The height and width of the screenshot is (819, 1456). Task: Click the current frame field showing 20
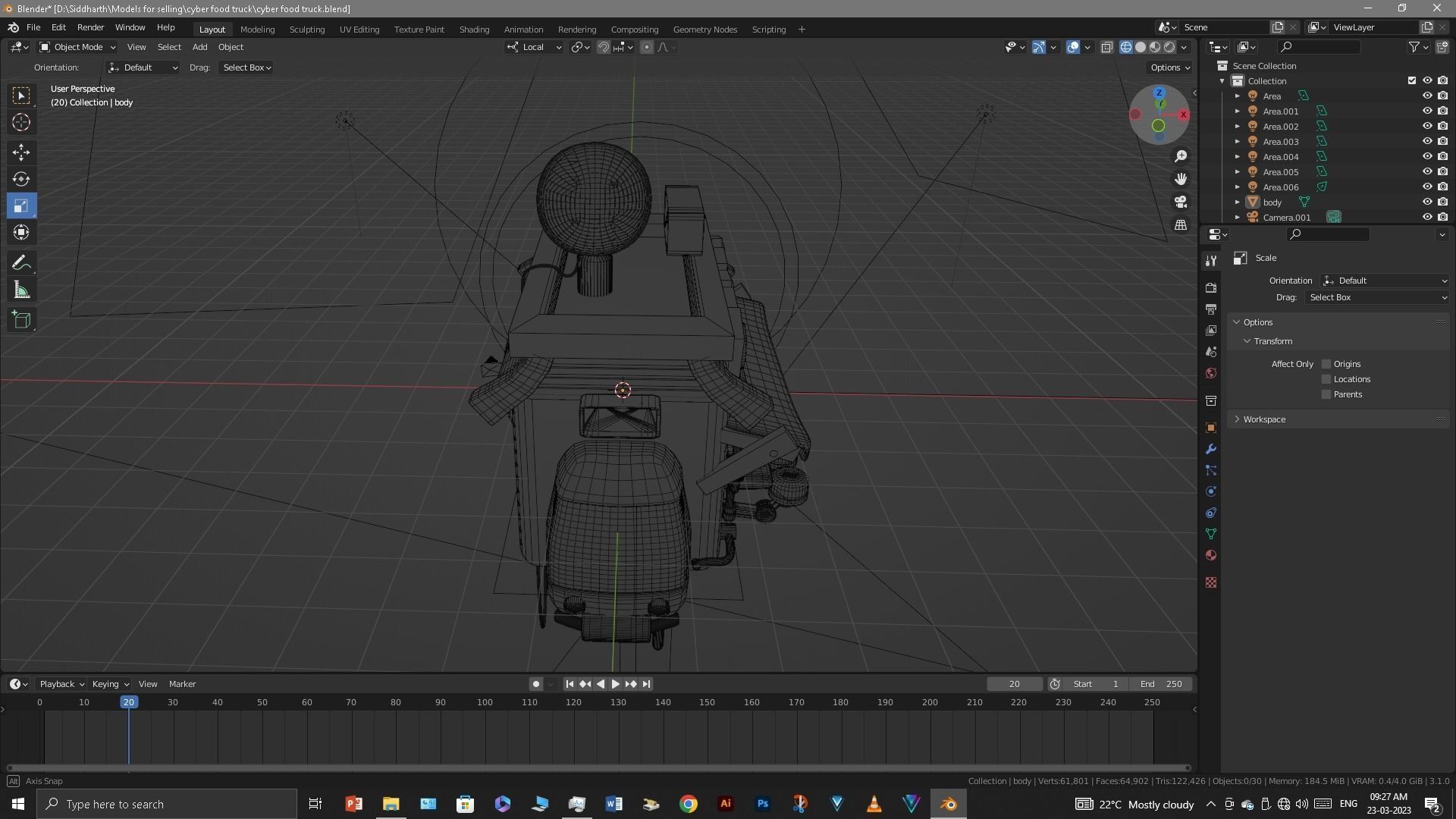pos(1014,684)
